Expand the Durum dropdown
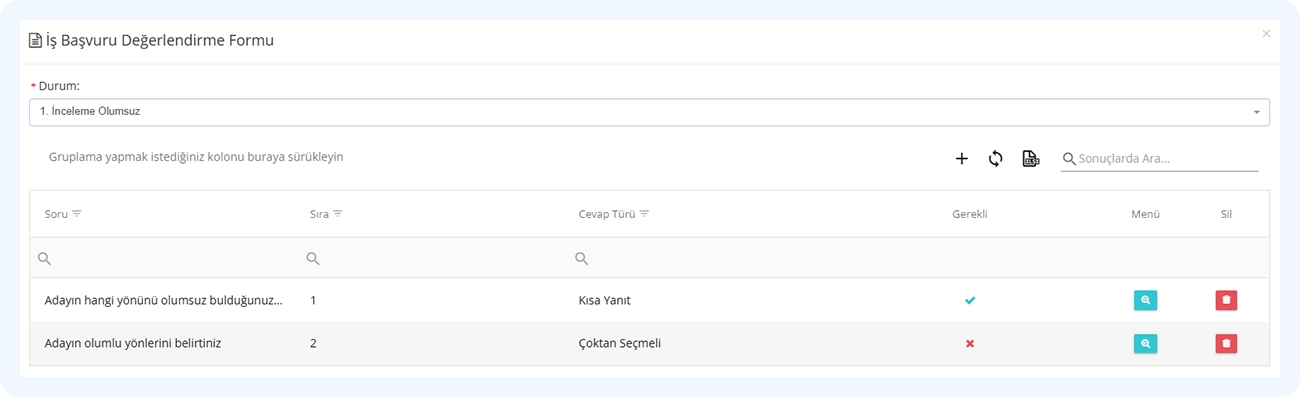1300x397 pixels. tap(649, 112)
